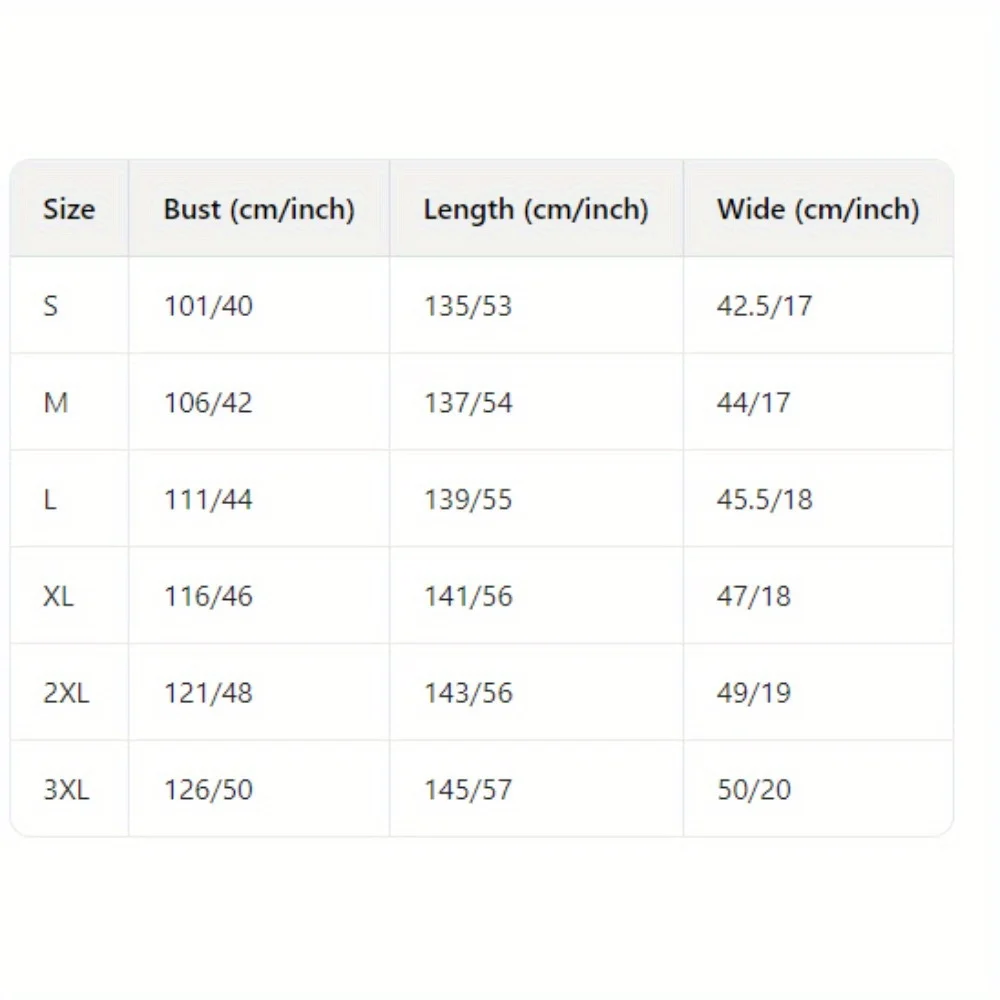Click length value 137/54
Viewport: 1000px width, 1000px height.
[468, 403]
